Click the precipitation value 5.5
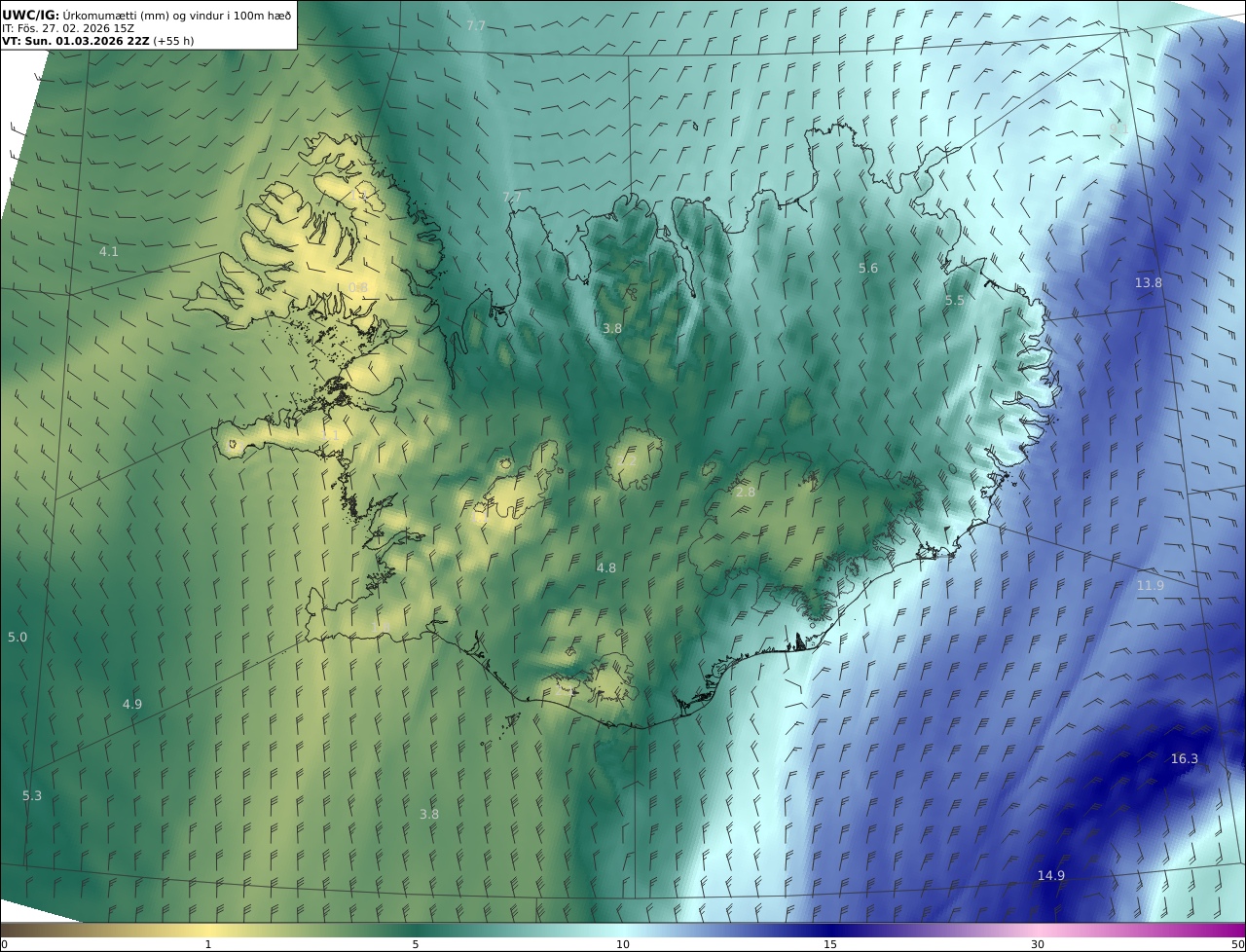 coord(954,301)
